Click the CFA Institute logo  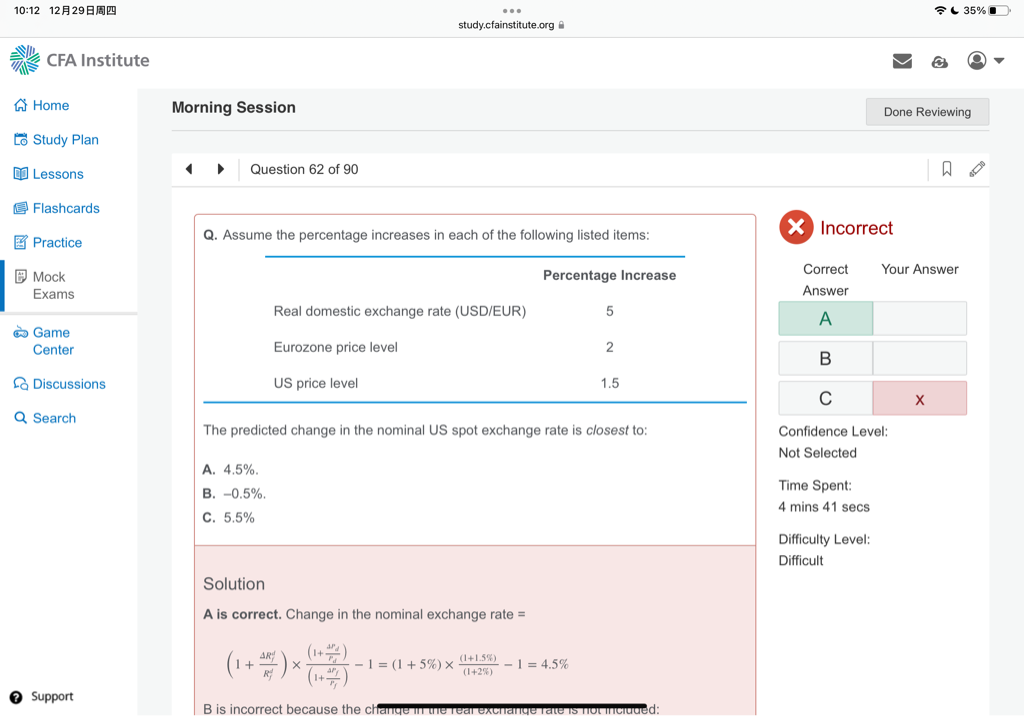click(80, 60)
